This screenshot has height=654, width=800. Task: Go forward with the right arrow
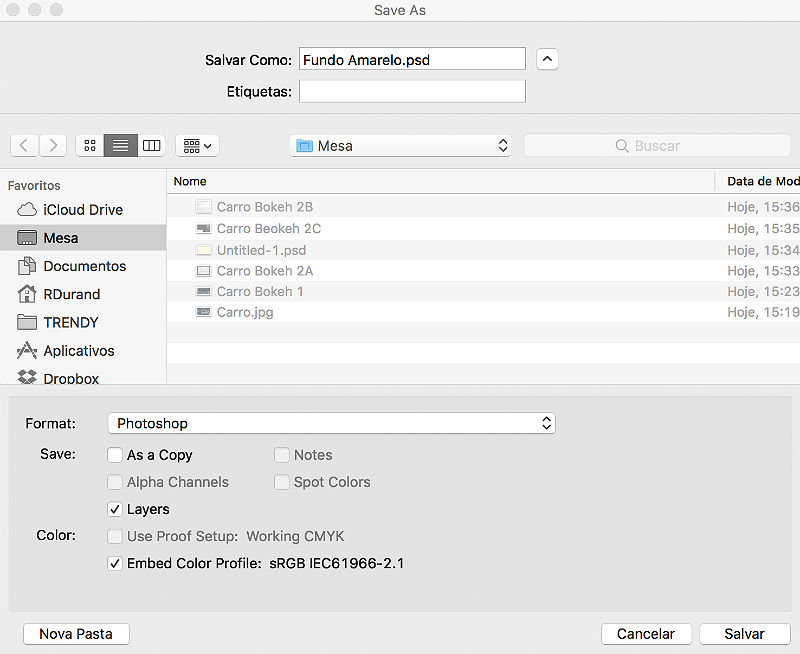pyautogui.click(x=53, y=146)
